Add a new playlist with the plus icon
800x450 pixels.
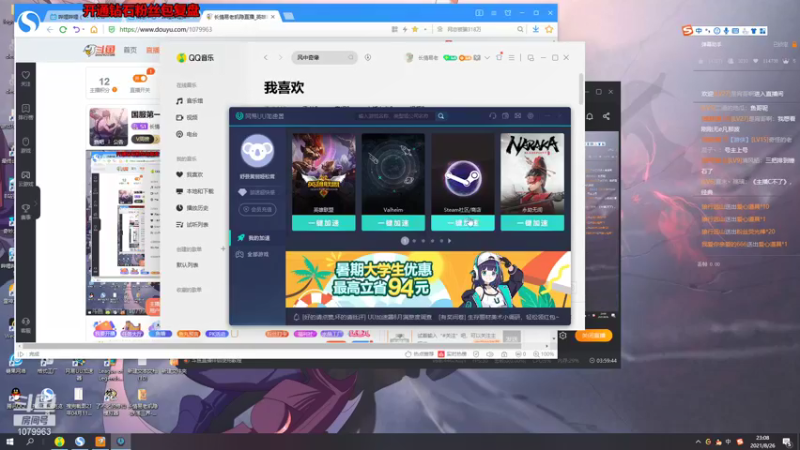[x=223, y=249]
